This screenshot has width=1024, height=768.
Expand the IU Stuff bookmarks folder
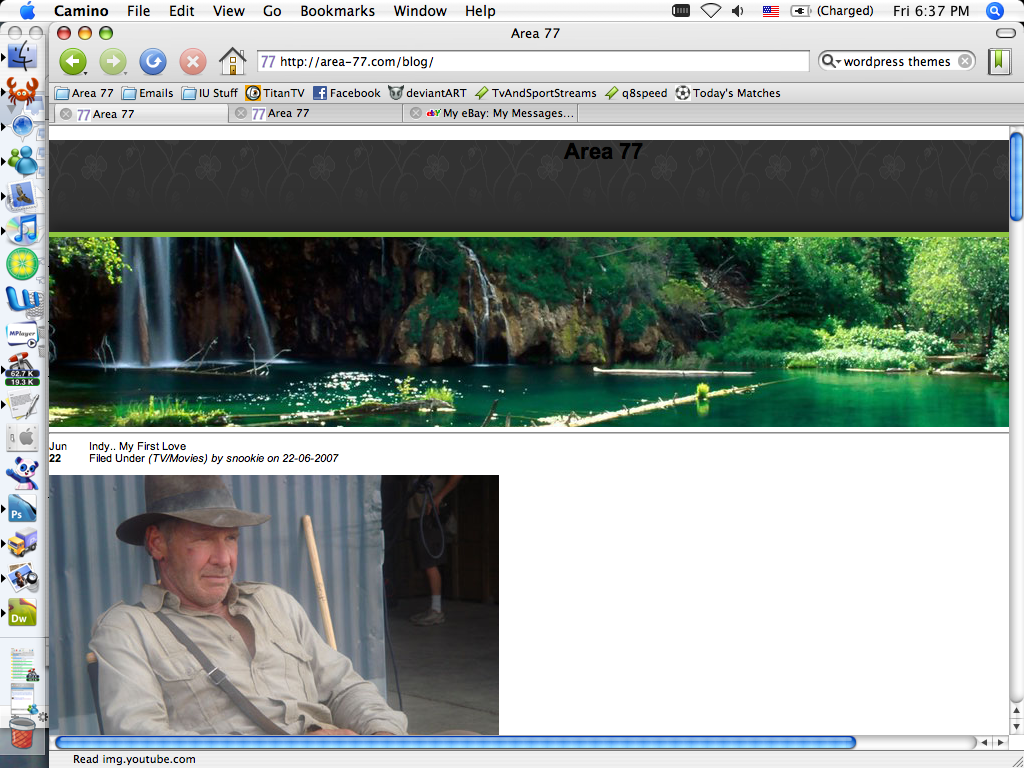coord(210,93)
